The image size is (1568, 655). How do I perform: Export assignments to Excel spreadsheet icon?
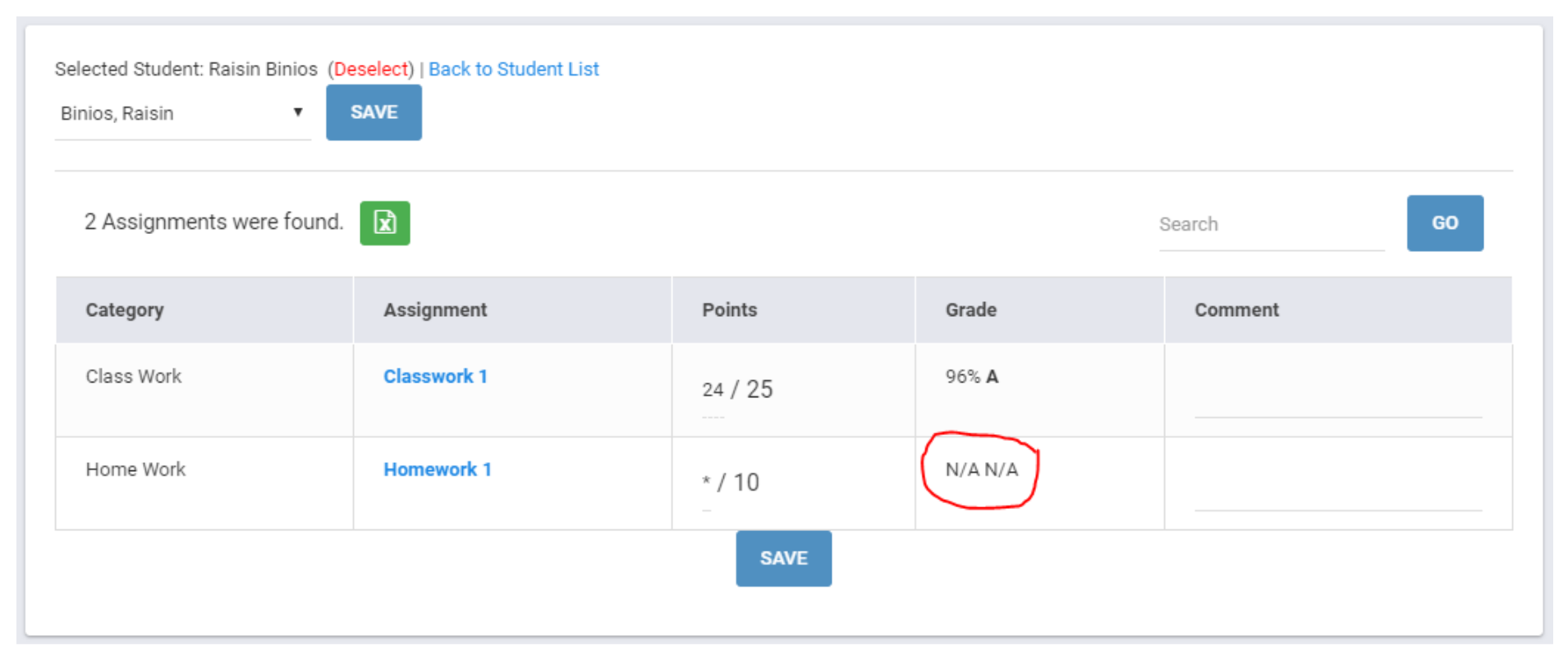tap(384, 222)
